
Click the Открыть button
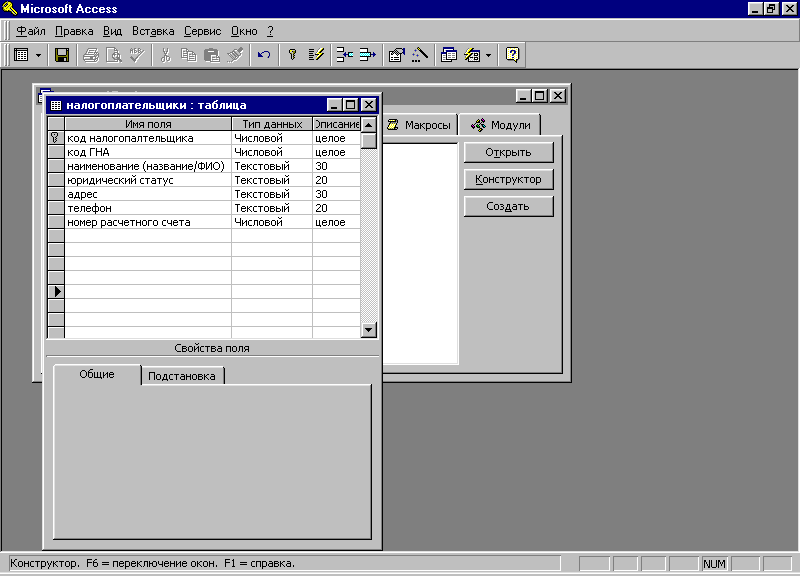(508, 152)
